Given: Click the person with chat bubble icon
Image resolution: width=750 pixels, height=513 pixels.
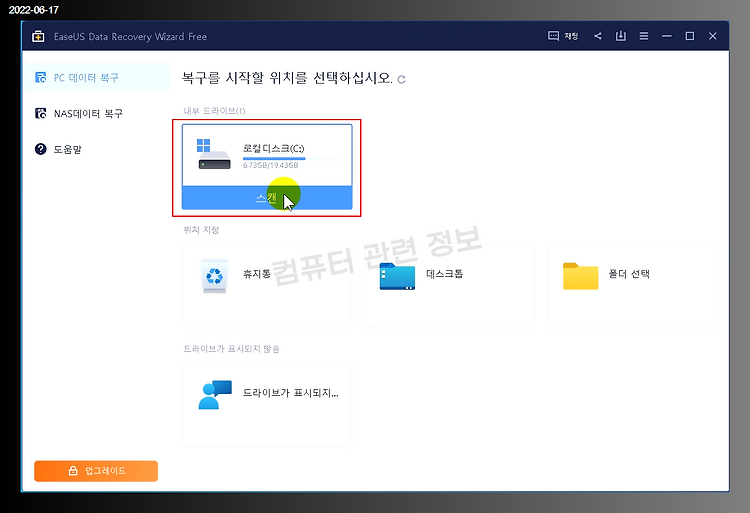Looking at the screenshot, I should (215, 395).
